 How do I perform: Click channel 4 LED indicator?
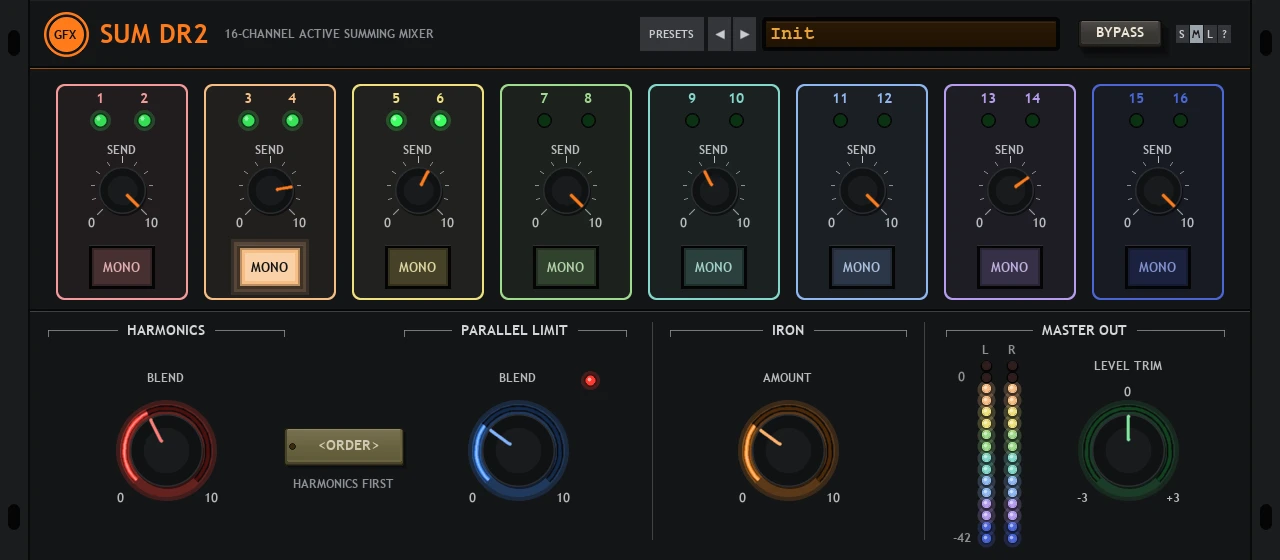click(x=292, y=121)
